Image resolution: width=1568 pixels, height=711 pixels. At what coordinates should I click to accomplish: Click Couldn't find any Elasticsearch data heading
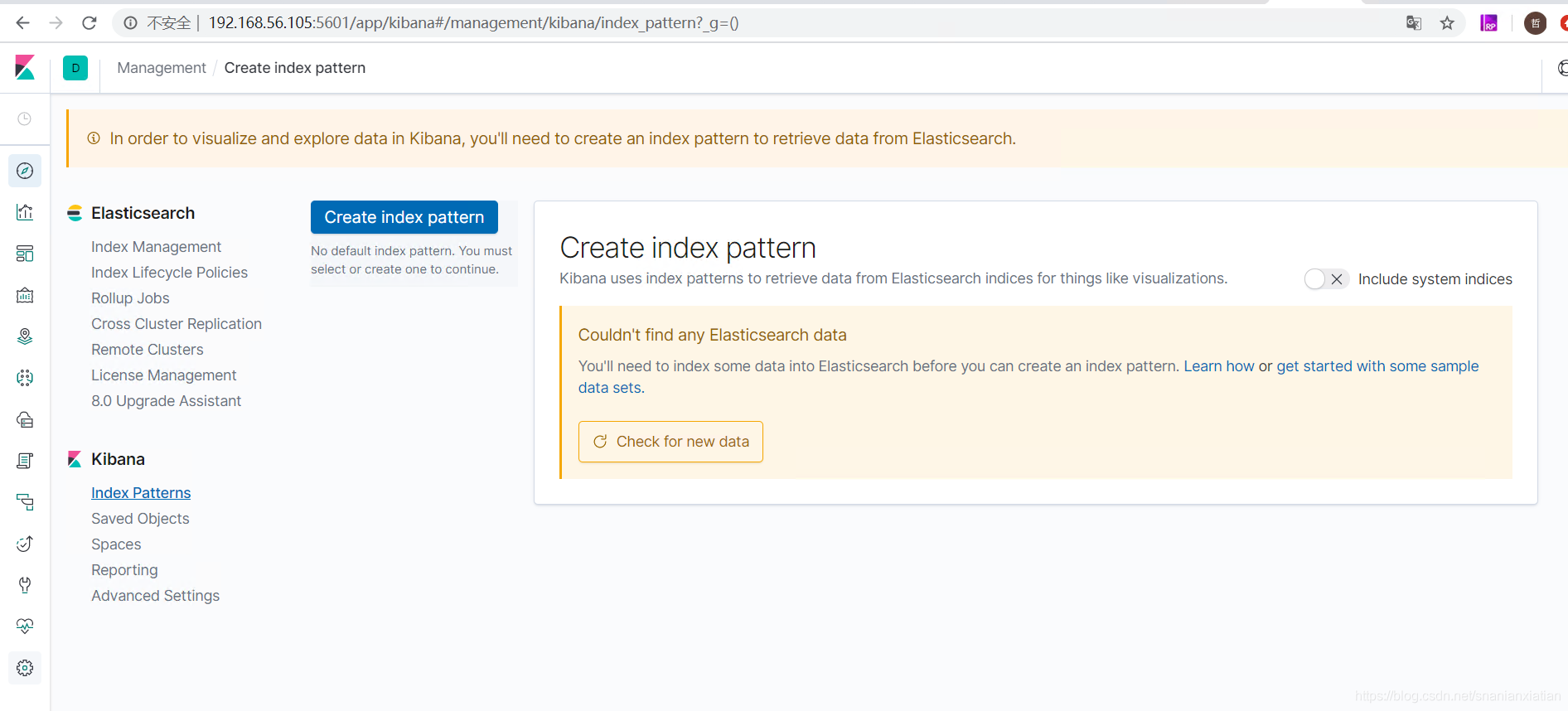(712, 335)
